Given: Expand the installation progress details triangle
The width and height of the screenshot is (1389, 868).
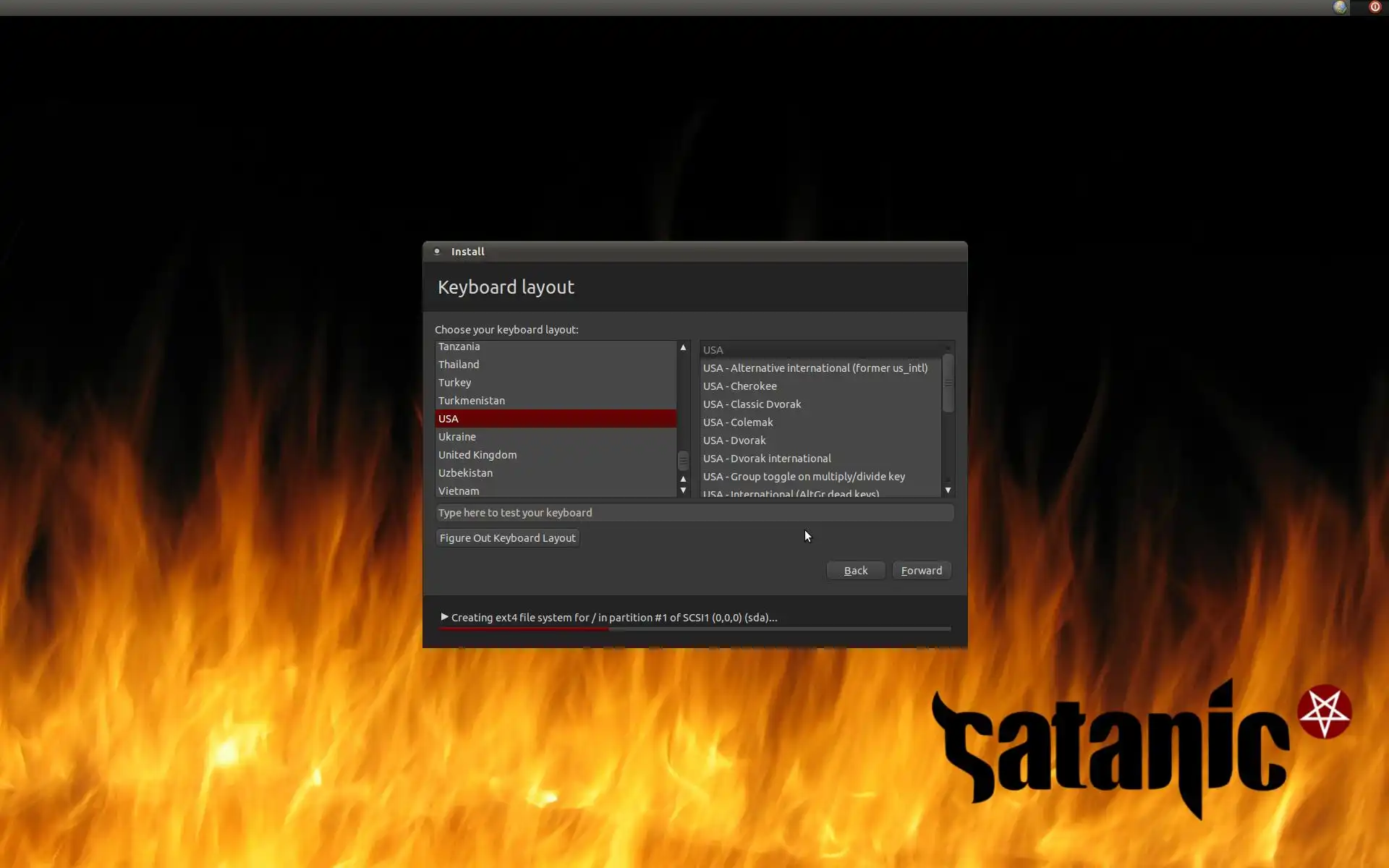Looking at the screenshot, I should (x=444, y=617).
